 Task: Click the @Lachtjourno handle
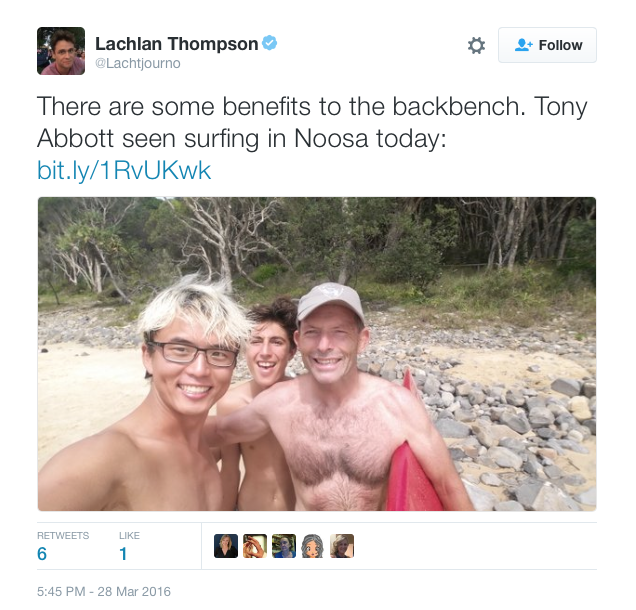138,63
